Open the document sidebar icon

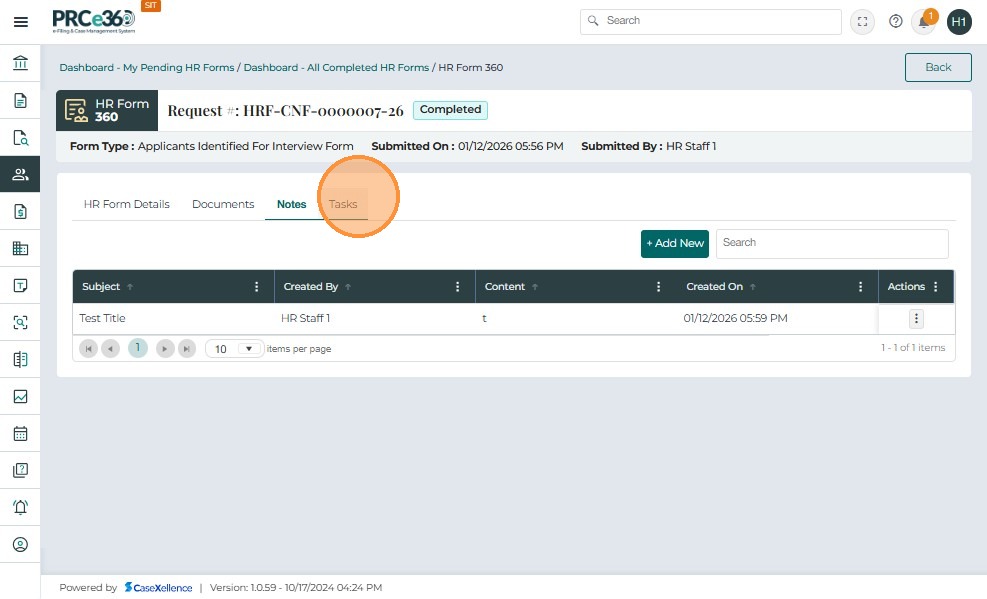coord(20,100)
